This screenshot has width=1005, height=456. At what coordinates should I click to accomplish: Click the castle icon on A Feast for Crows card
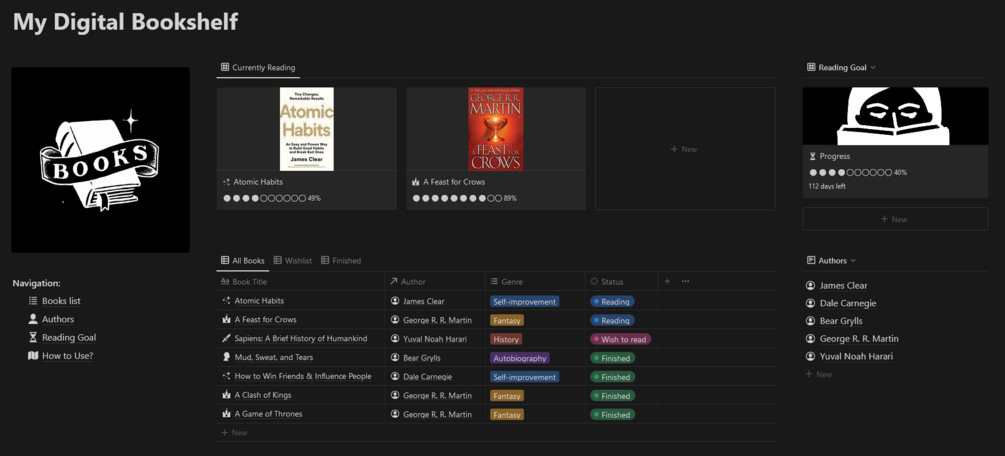pos(415,182)
